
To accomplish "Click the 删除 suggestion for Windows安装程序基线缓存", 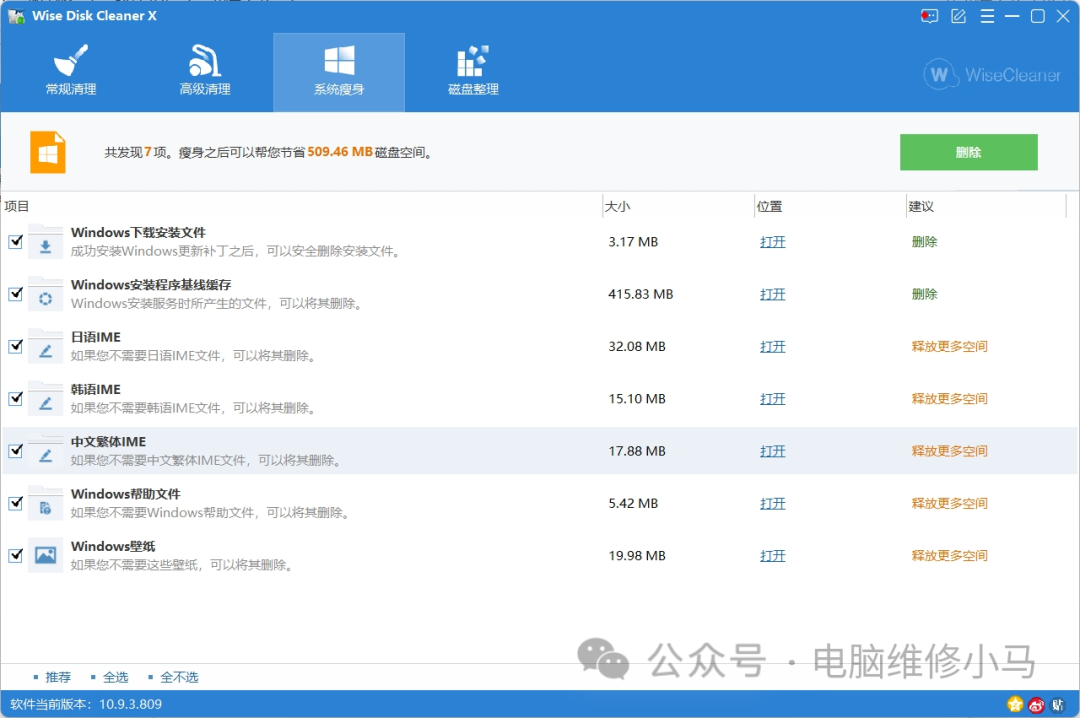I will tap(924, 294).
